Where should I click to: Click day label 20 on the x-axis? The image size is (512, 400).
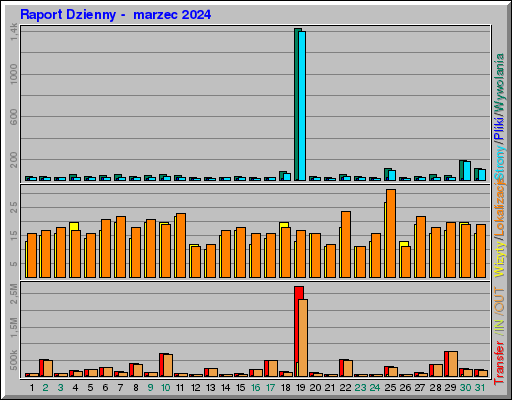(x=315, y=388)
